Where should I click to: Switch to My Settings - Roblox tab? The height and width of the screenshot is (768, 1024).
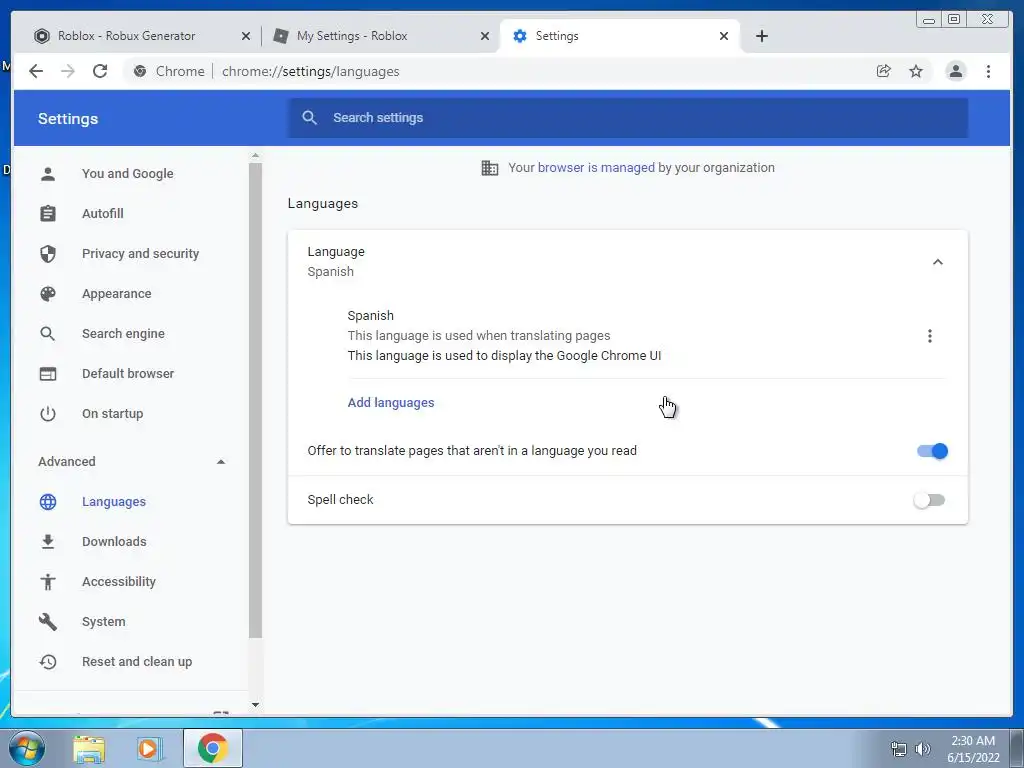coord(351,36)
